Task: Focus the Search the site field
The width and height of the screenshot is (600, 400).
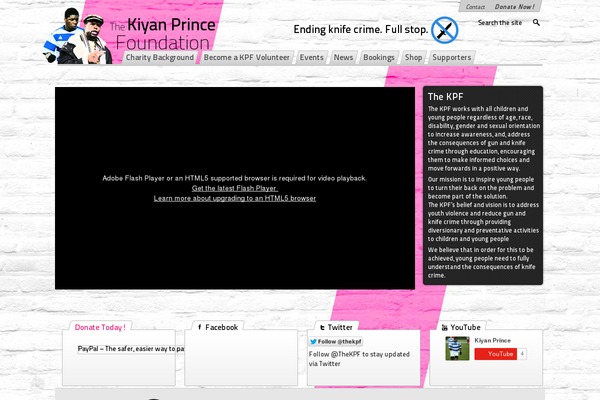Action: tap(500, 23)
